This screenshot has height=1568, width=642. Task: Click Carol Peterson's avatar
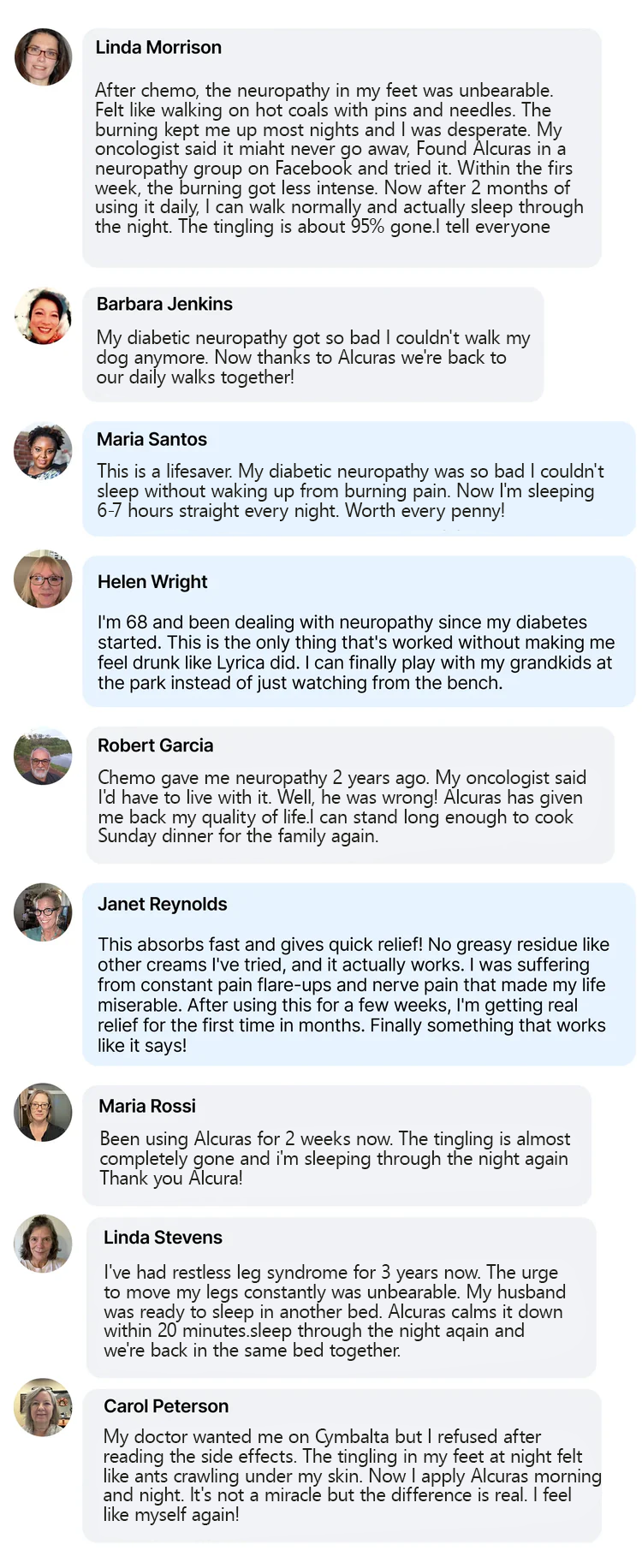[x=43, y=1407]
